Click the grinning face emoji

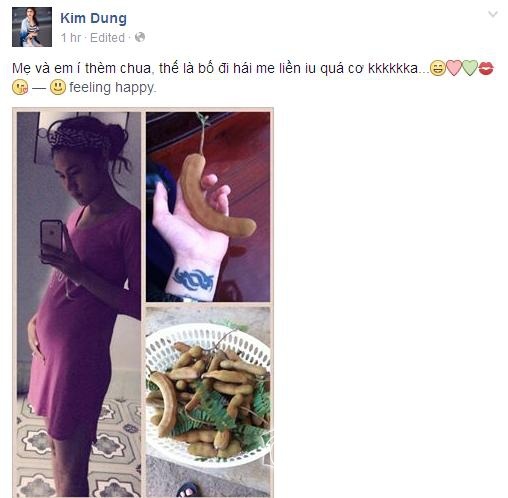pos(437,68)
